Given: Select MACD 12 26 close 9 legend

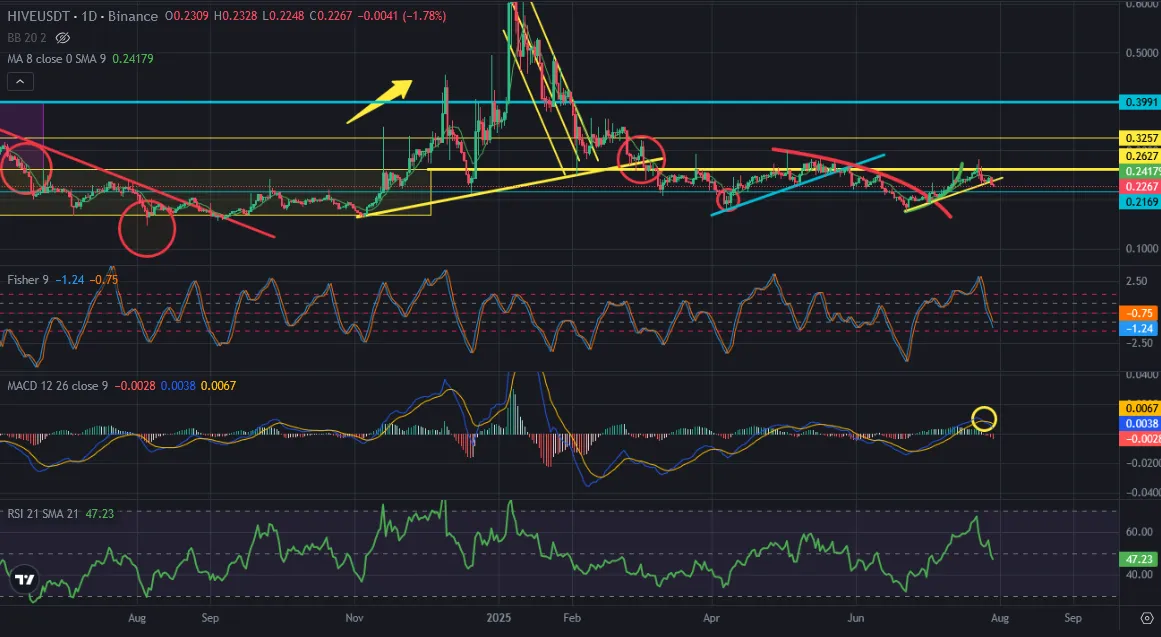Looking at the screenshot, I should point(58,386).
